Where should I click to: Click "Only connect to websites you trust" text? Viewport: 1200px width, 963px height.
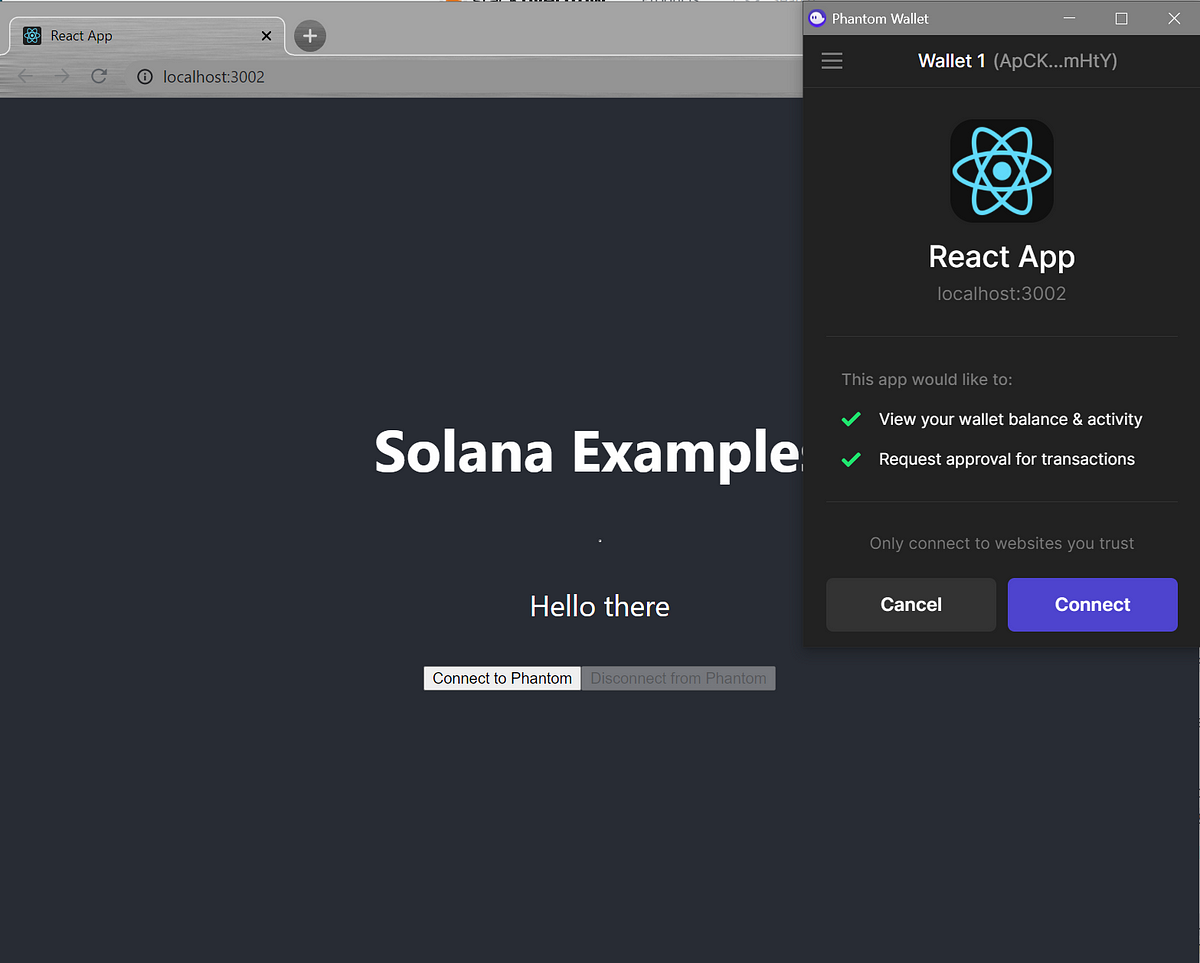point(1002,543)
